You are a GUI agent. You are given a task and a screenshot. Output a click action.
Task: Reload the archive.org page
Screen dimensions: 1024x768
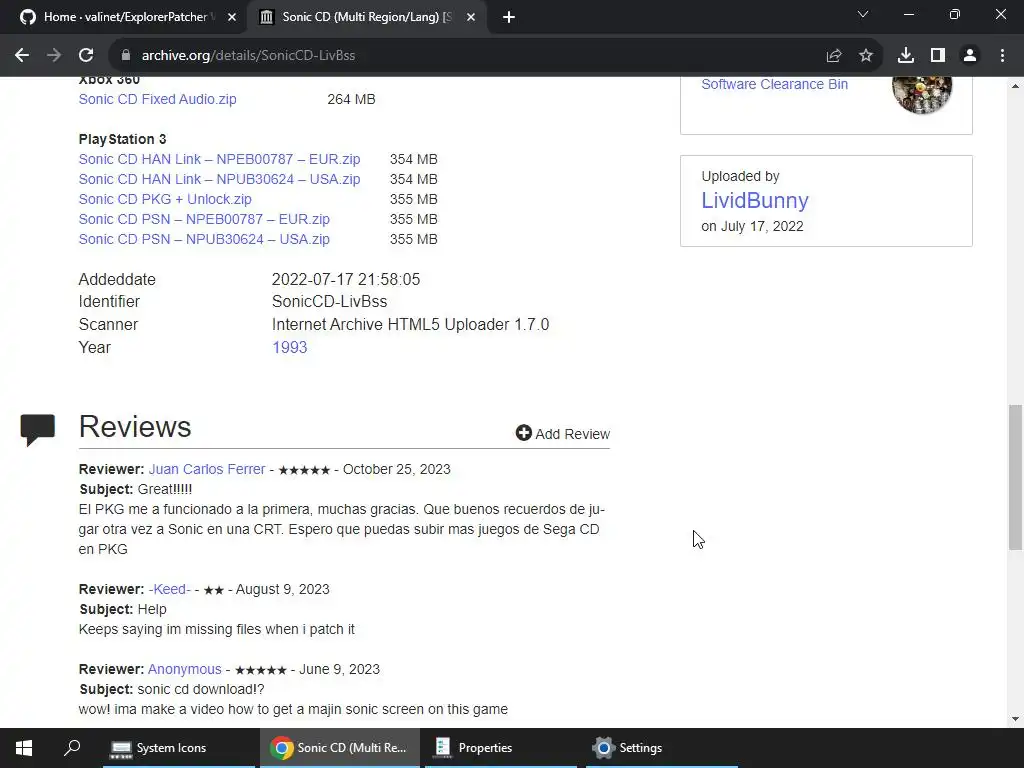click(x=86, y=56)
